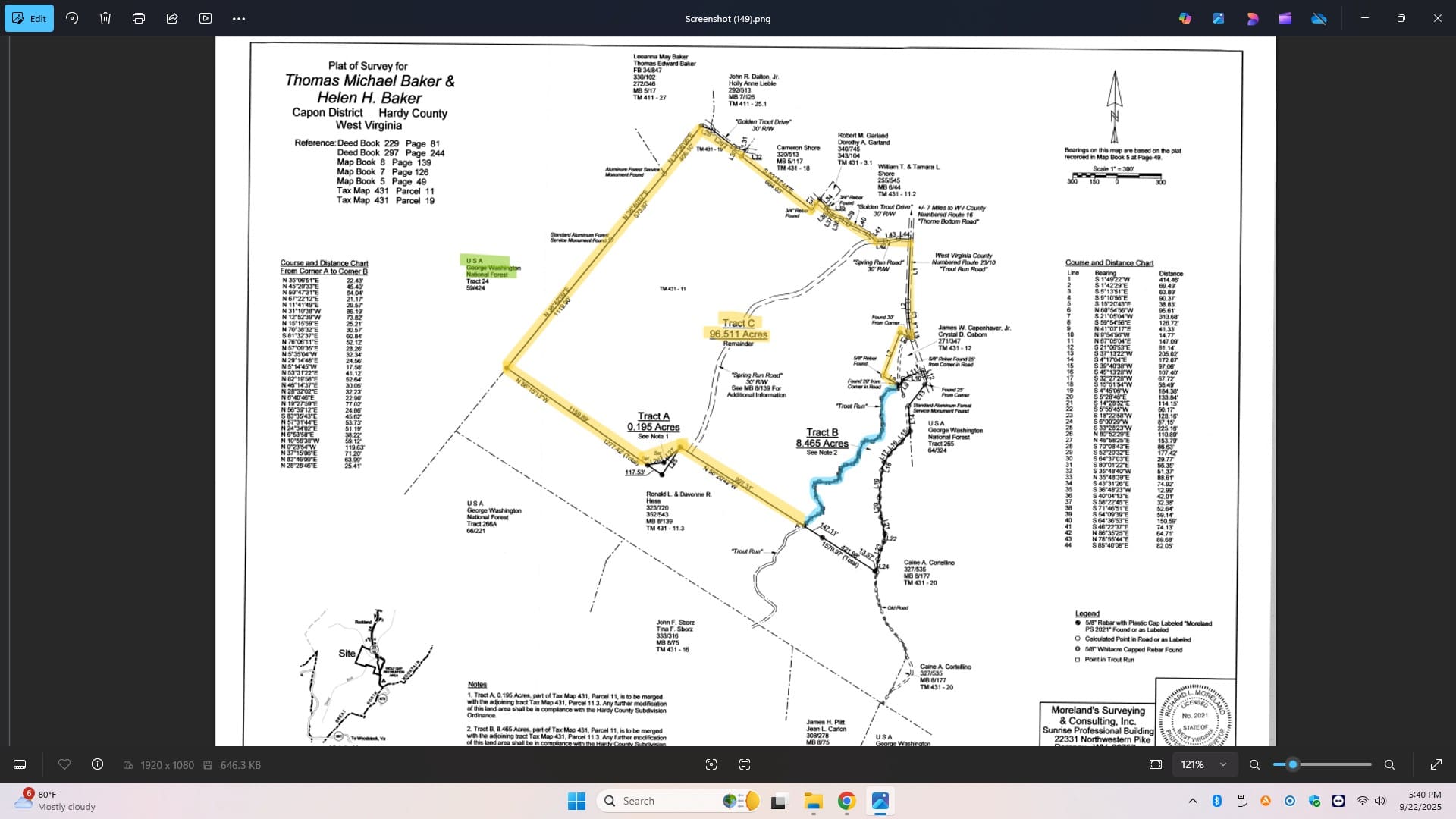Screen dimensions: 1456x819
Task: Rotate the image with the rotate icon
Action: 72,18
